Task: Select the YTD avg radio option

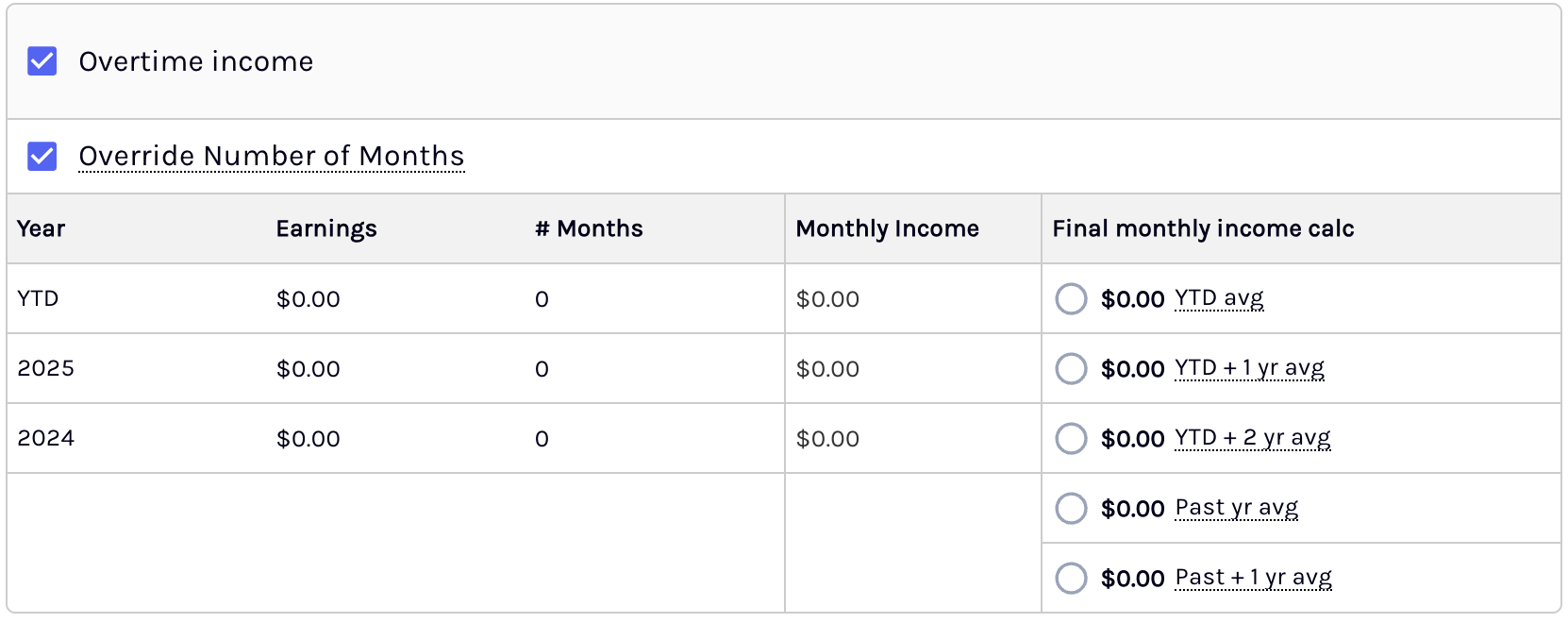Action: click(x=1071, y=298)
